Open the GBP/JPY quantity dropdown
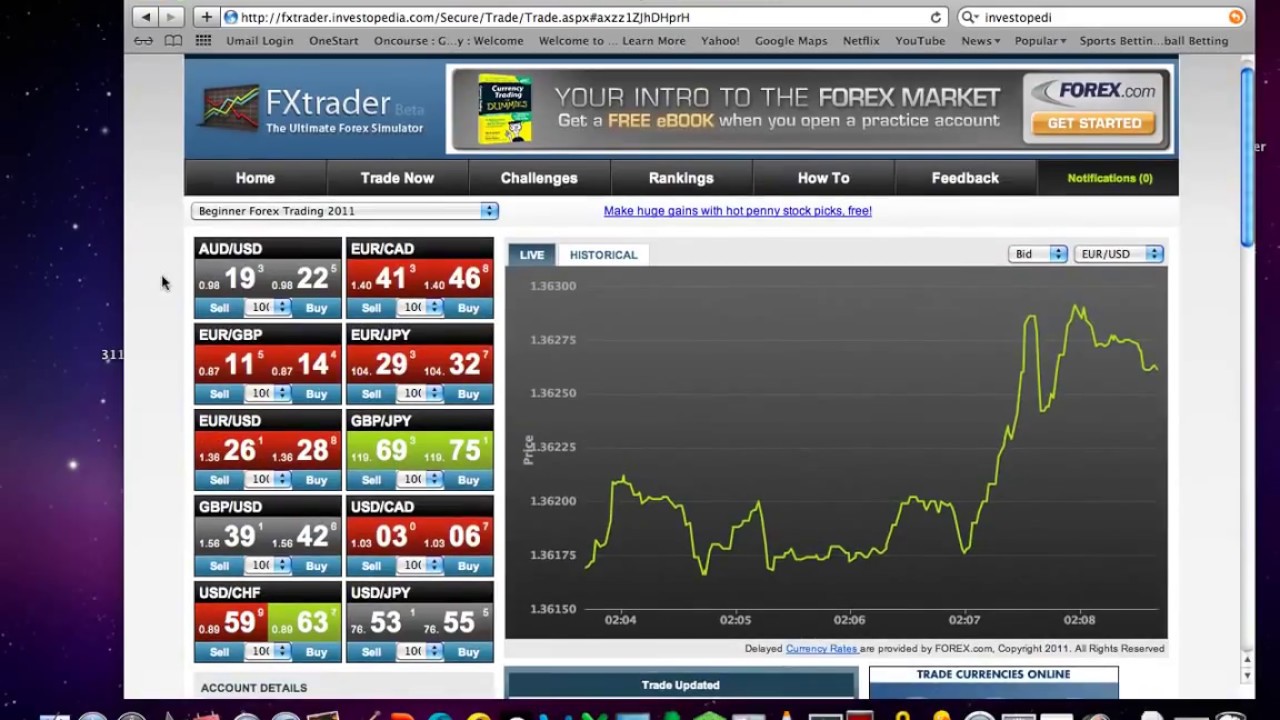The width and height of the screenshot is (1280, 720). click(421, 479)
